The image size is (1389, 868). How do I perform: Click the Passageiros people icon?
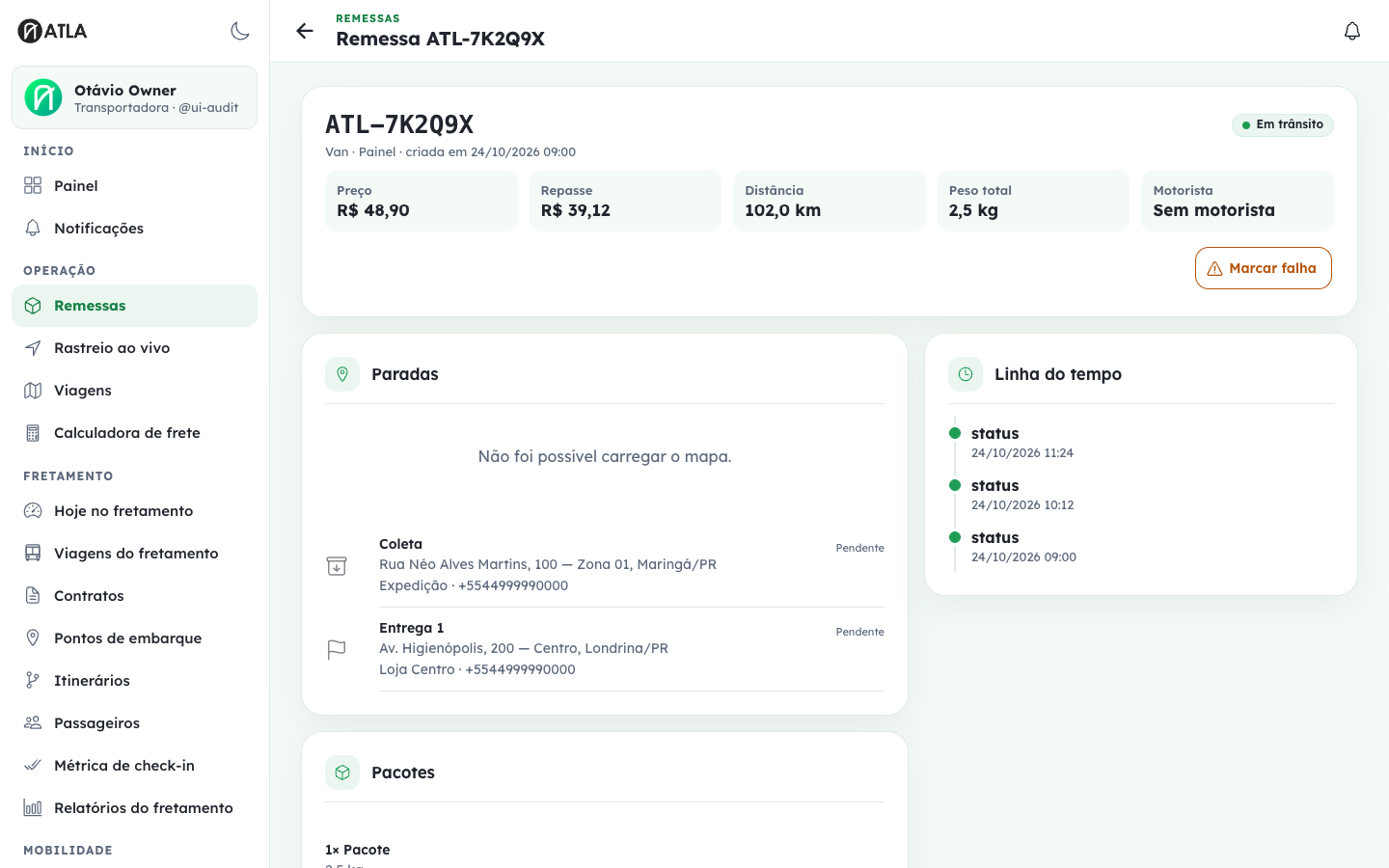[33, 723]
